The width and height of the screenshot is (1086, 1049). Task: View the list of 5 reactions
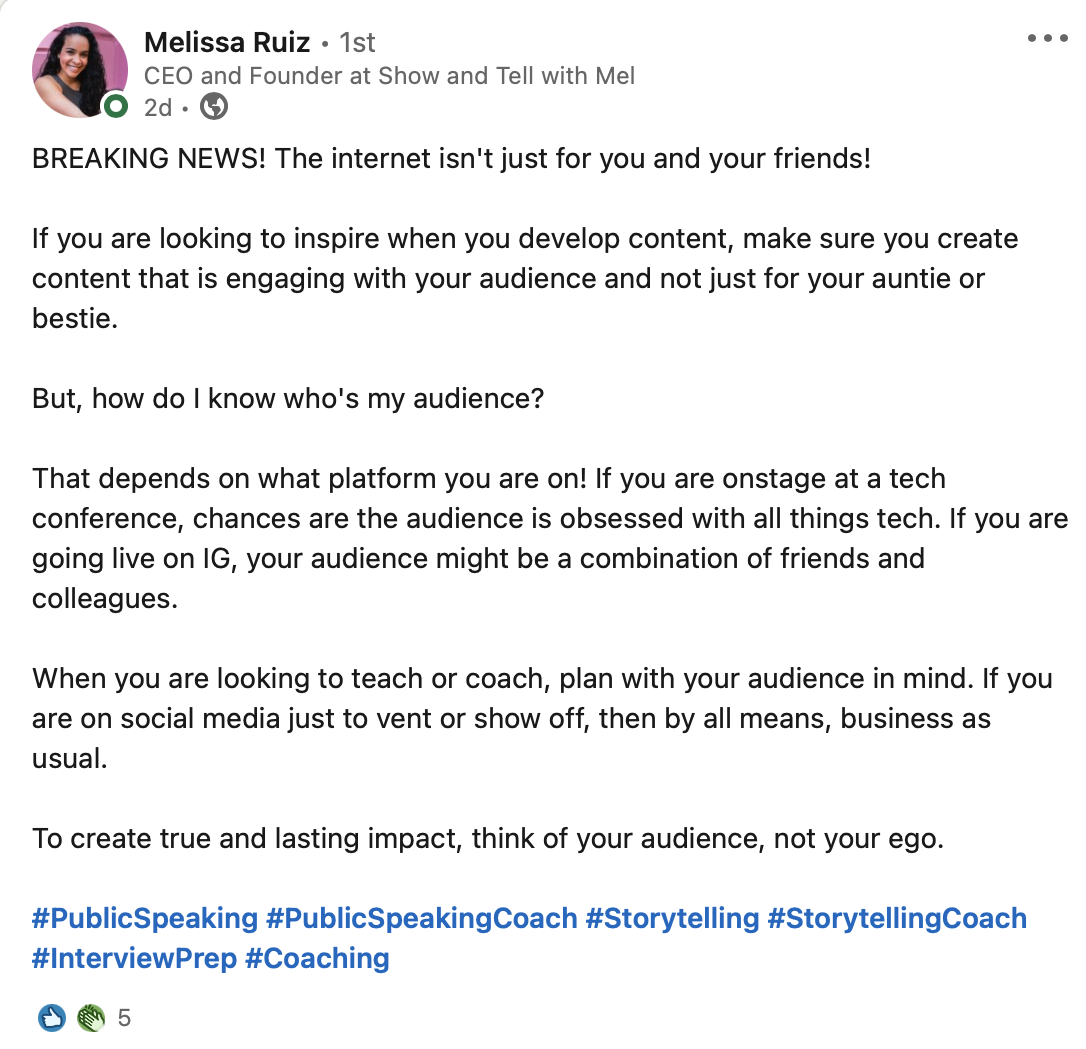(124, 1018)
